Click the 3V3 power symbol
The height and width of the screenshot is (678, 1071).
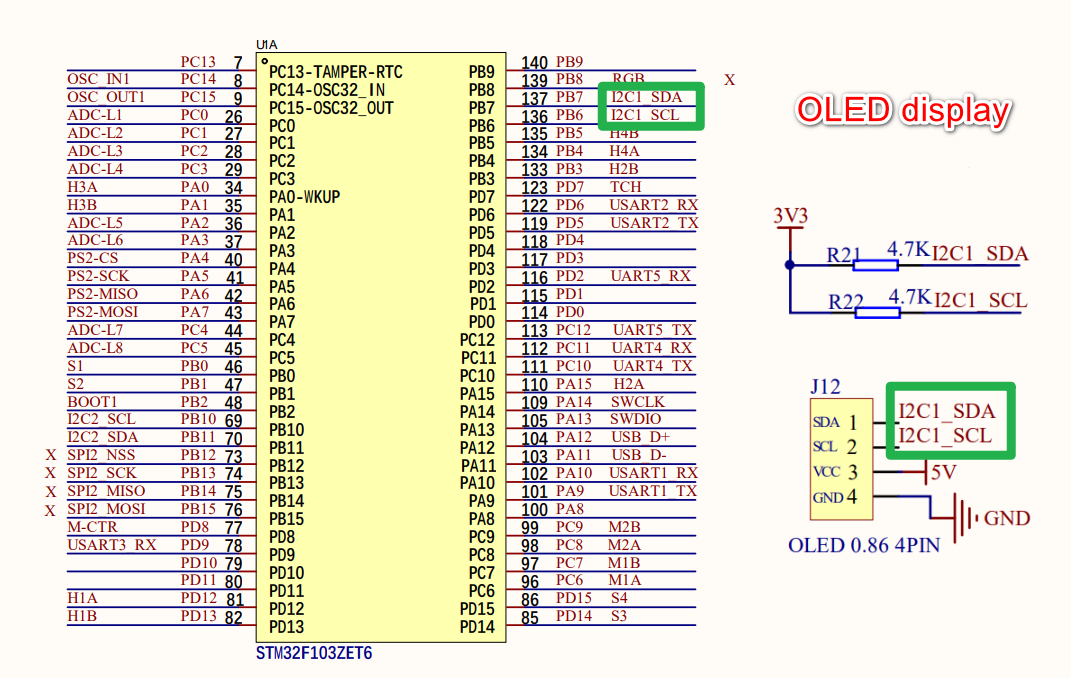790,216
